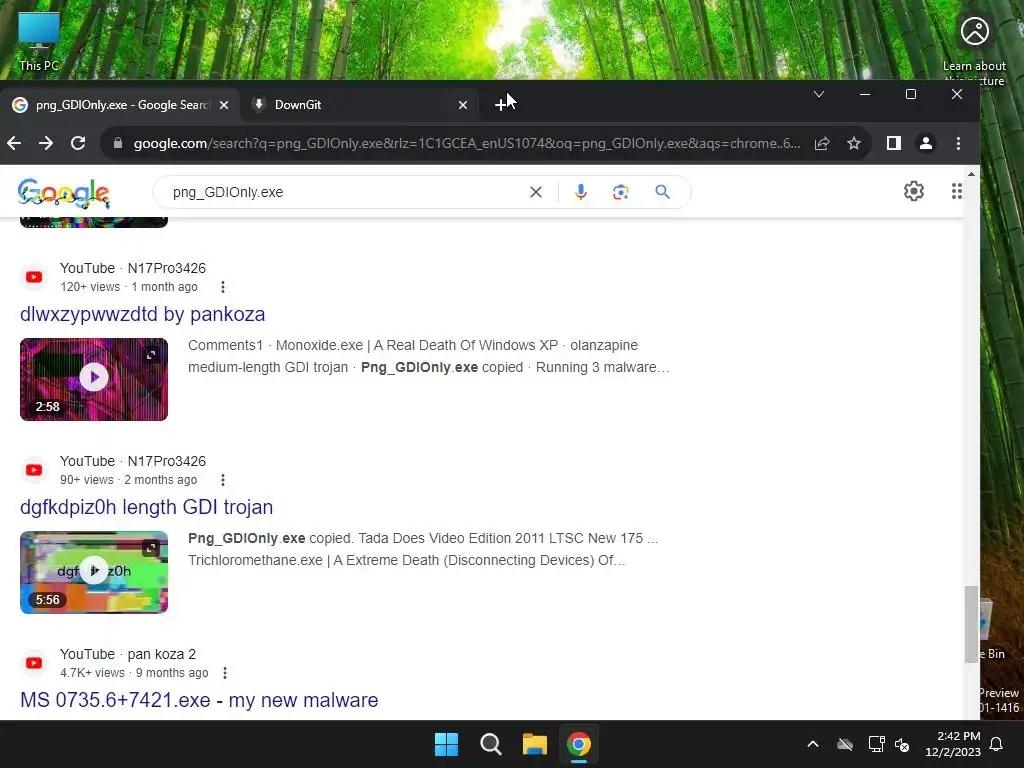Open MS 0735.6+7421.exe my new malware link
Viewport: 1024px width, 768px height.
(199, 700)
